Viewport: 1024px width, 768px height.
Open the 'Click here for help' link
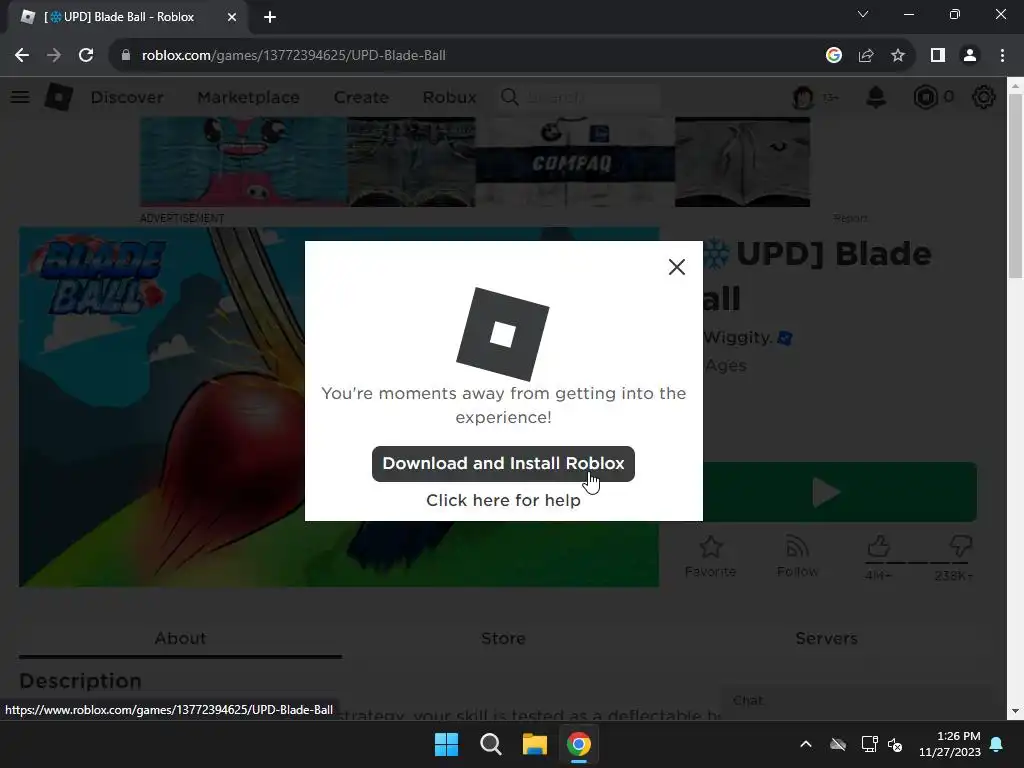coord(503,500)
